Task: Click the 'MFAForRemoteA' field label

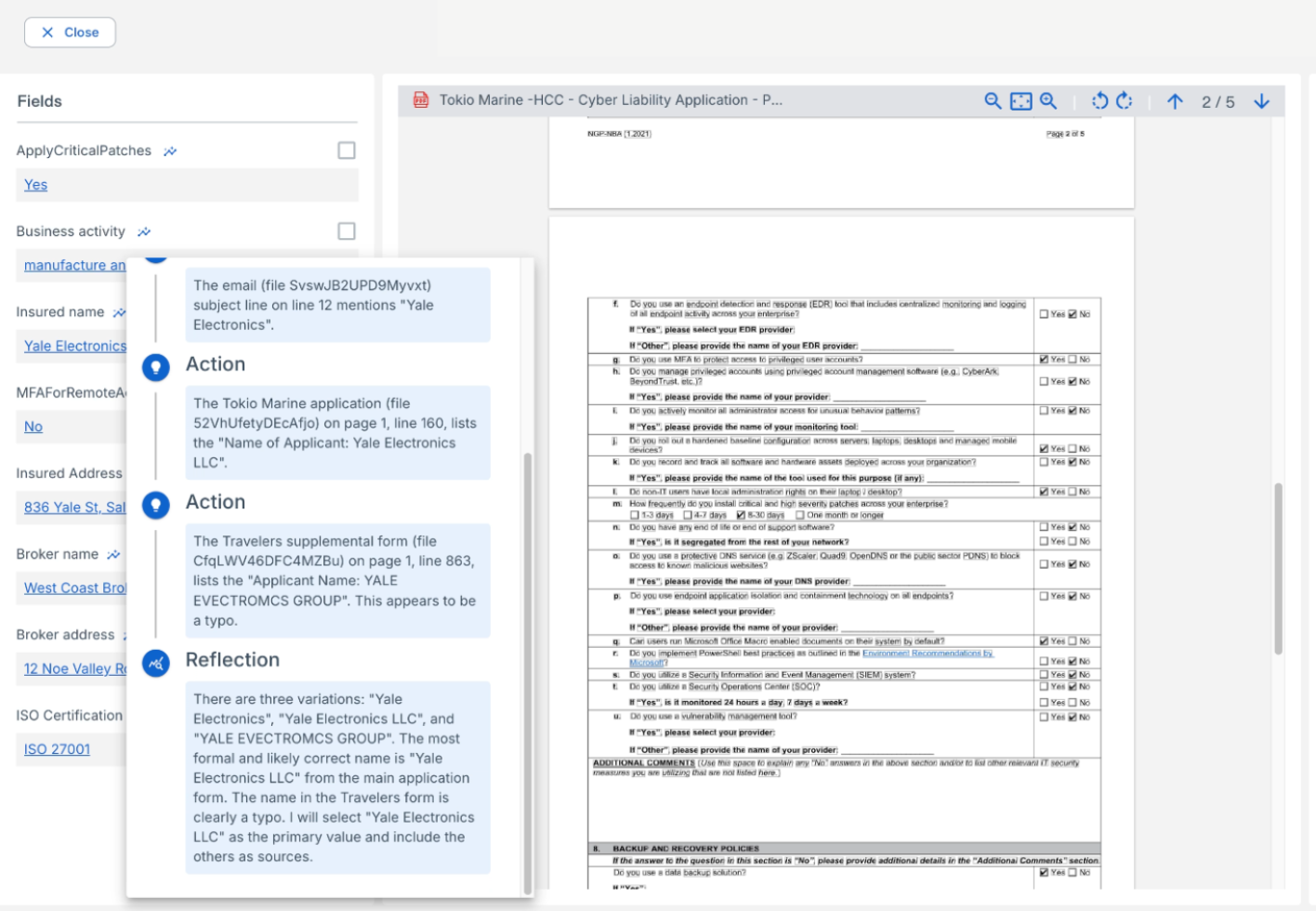Action: [x=71, y=393]
